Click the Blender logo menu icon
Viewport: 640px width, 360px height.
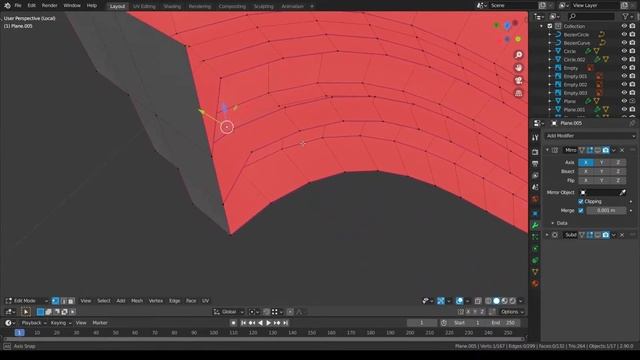[x=7, y=6]
